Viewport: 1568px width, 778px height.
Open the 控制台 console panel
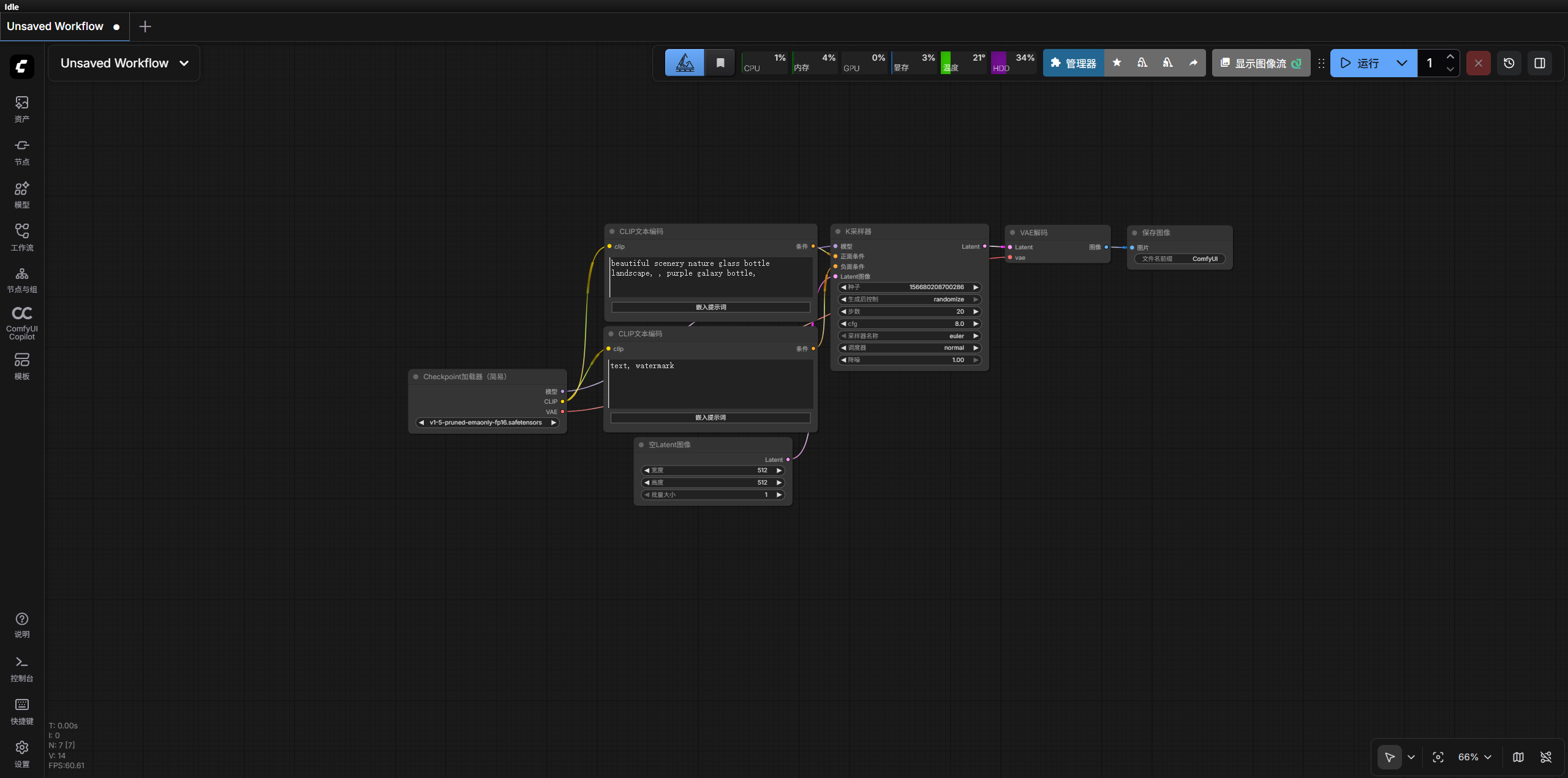[22, 669]
